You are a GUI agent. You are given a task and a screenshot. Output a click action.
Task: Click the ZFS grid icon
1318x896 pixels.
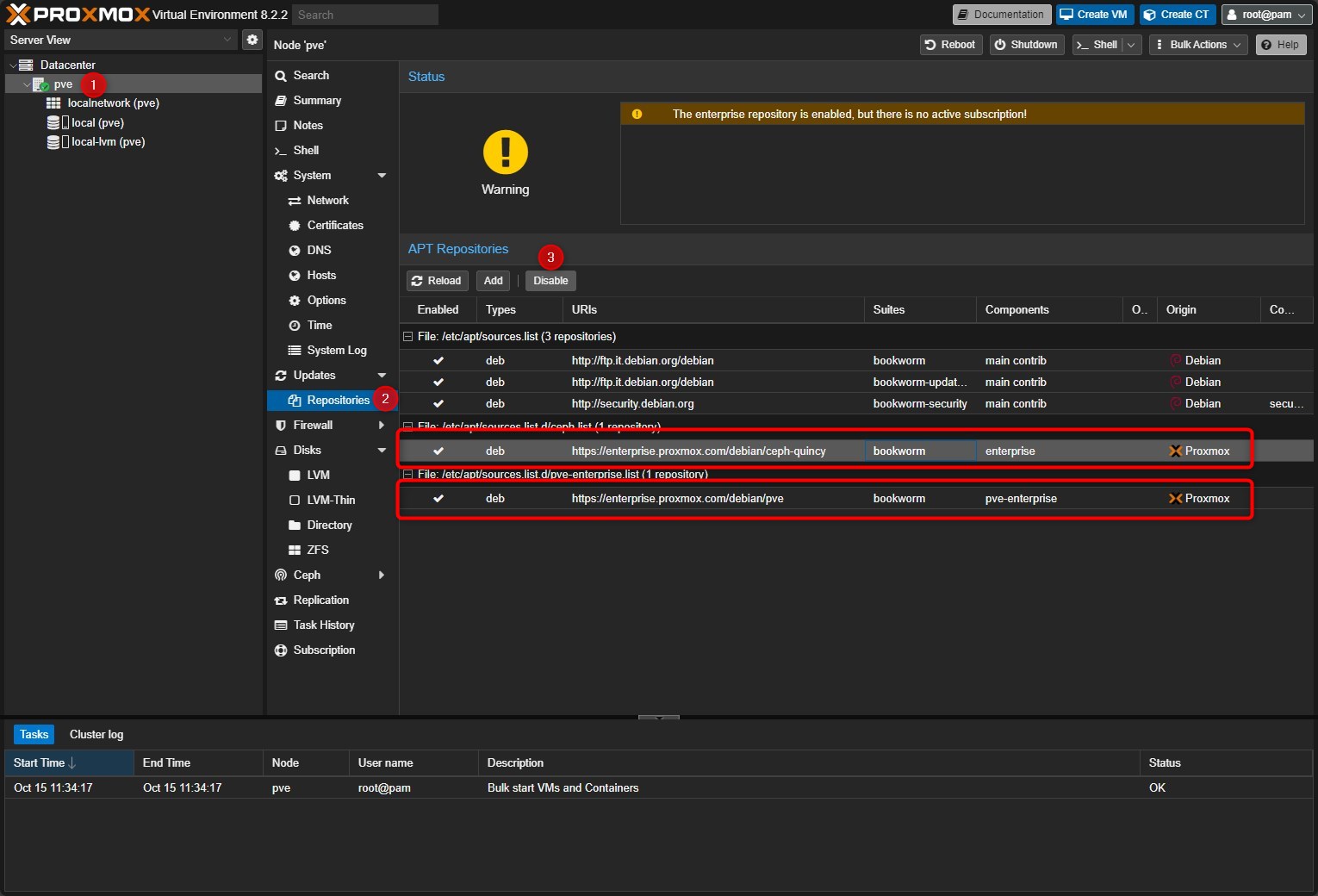(295, 551)
